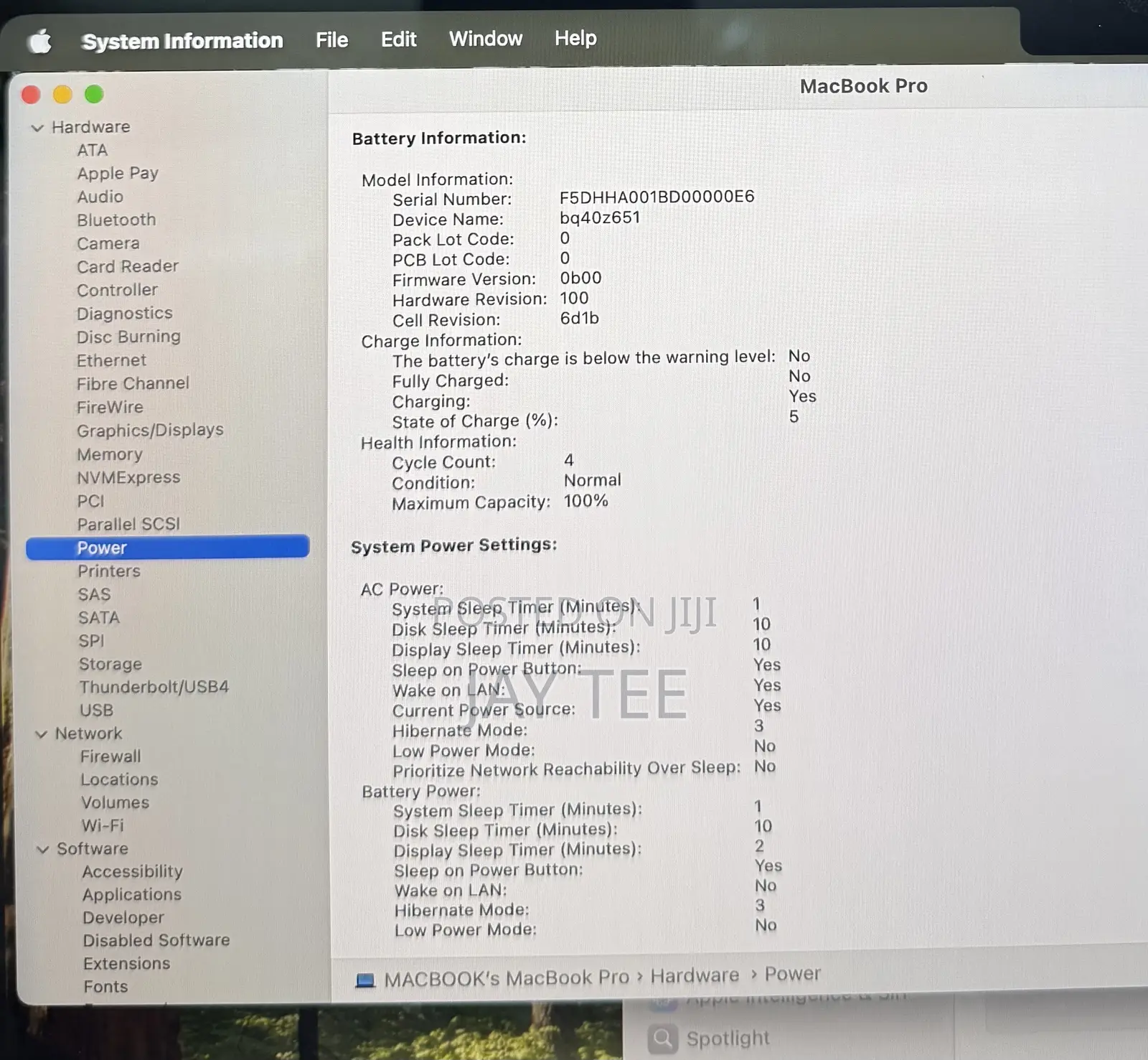Click the Condition value Normal
The width and height of the screenshot is (1148, 1060).
pyautogui.click(x=593, y=480)
